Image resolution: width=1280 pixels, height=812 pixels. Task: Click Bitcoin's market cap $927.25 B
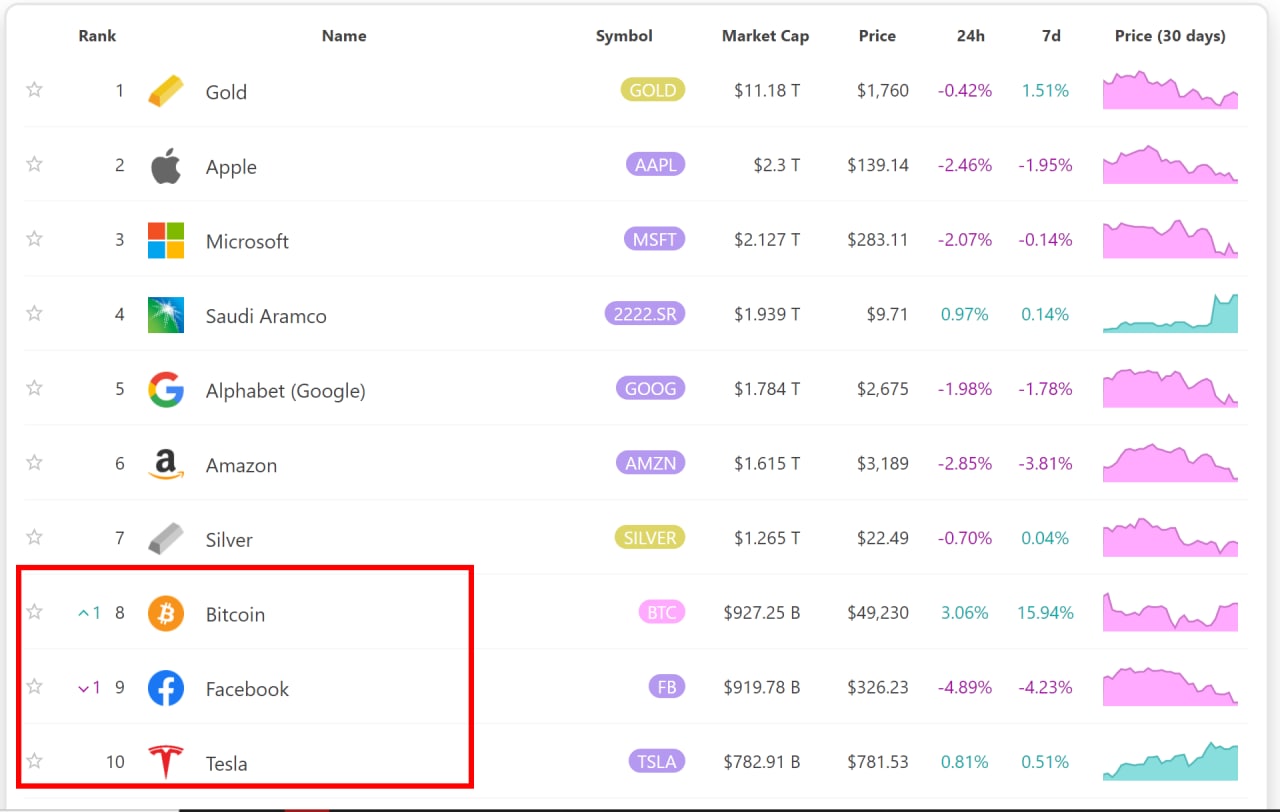(x=762, y=613)
